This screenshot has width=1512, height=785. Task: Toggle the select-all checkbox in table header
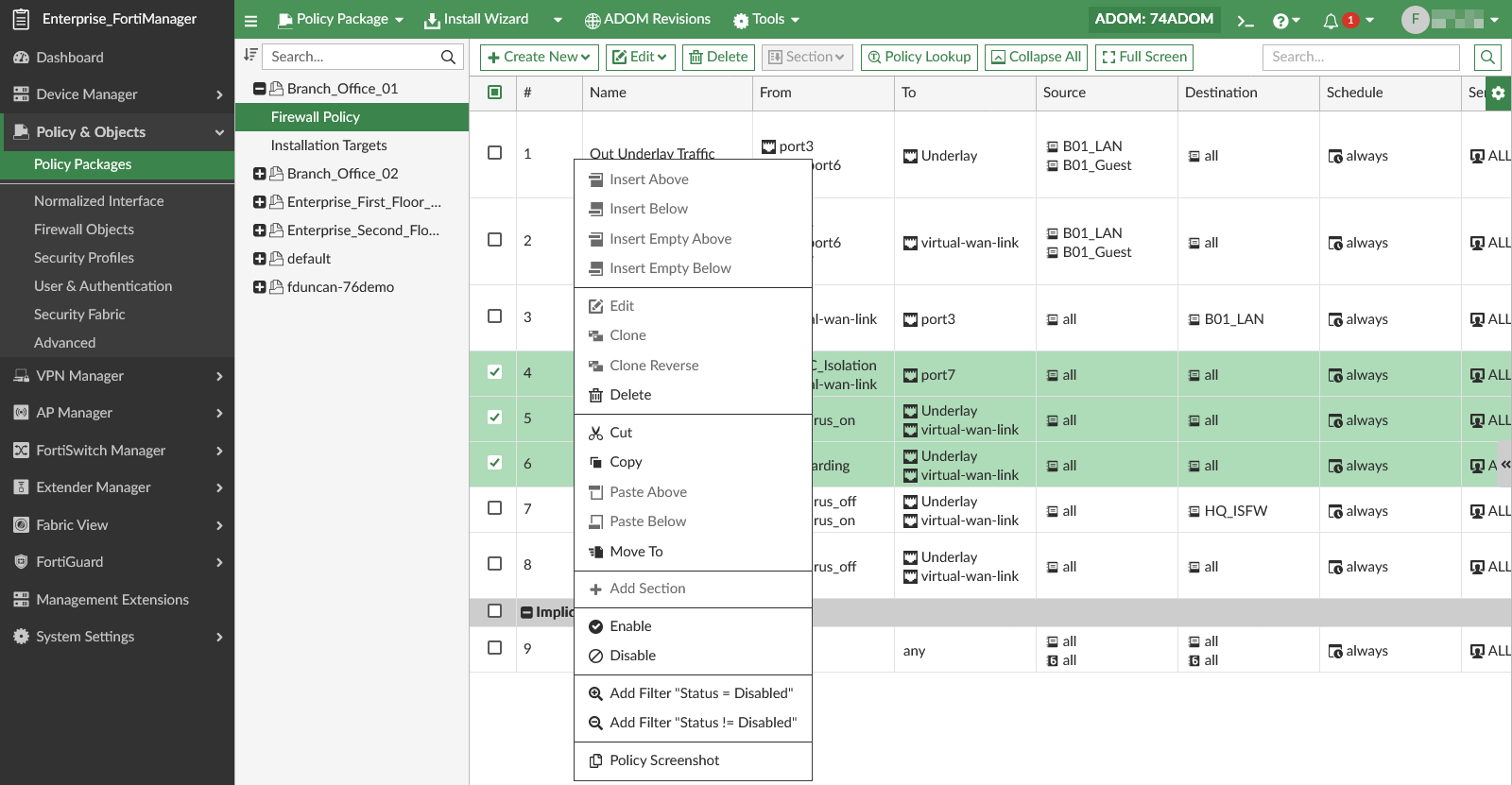494,93
